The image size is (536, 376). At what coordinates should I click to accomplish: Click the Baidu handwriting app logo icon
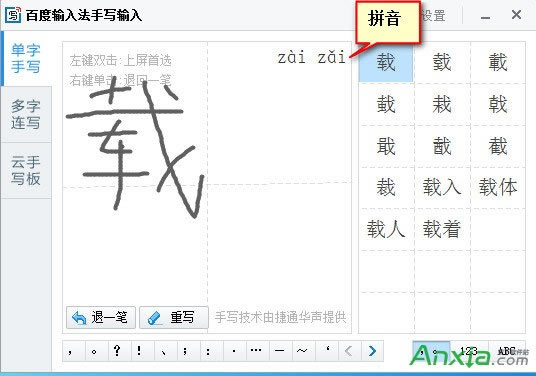point(13,15)
